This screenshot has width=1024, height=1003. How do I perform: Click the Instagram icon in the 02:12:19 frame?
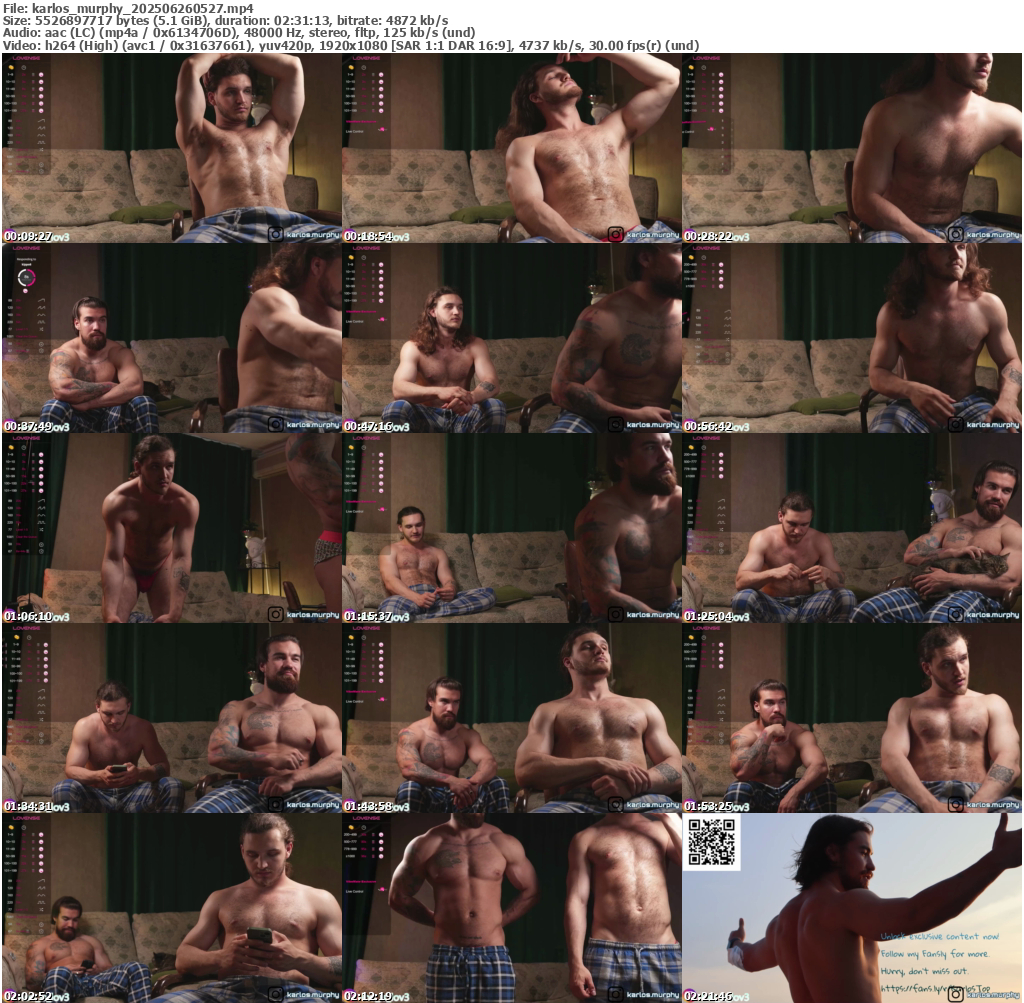(615, 995)
